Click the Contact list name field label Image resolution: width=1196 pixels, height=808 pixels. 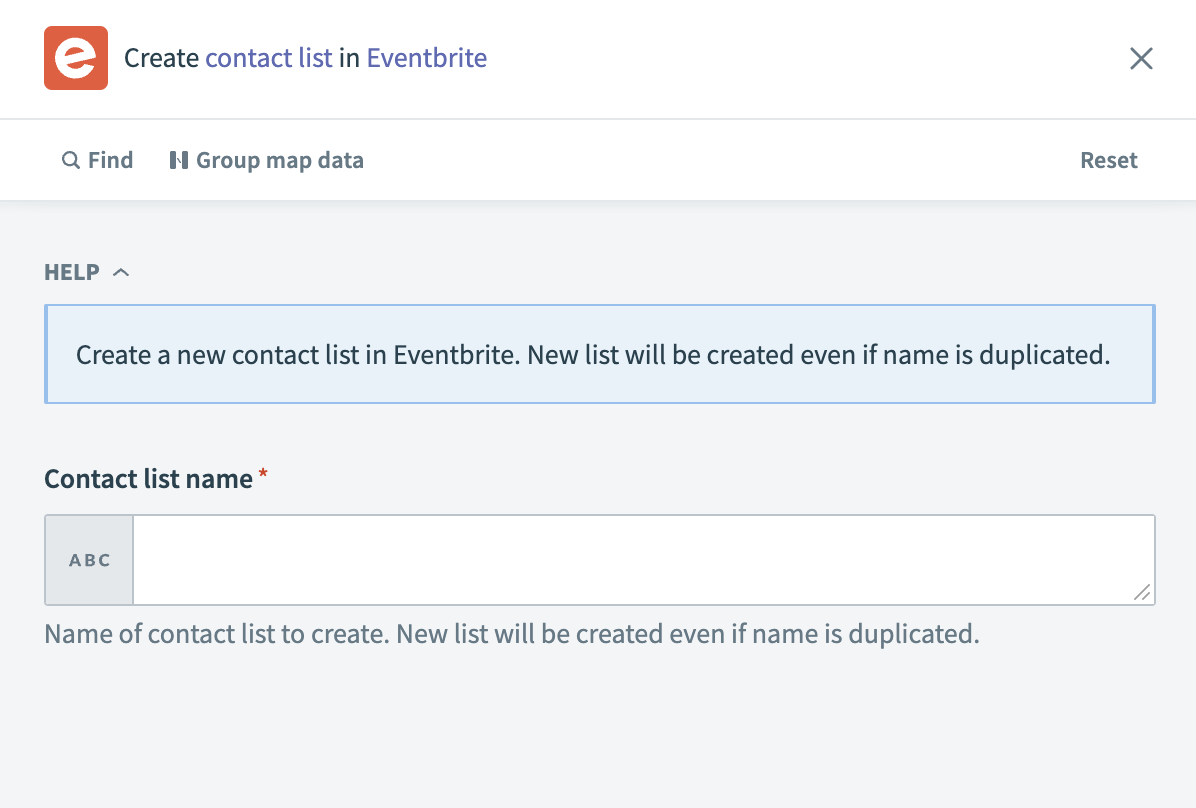(x=146, y=478)
